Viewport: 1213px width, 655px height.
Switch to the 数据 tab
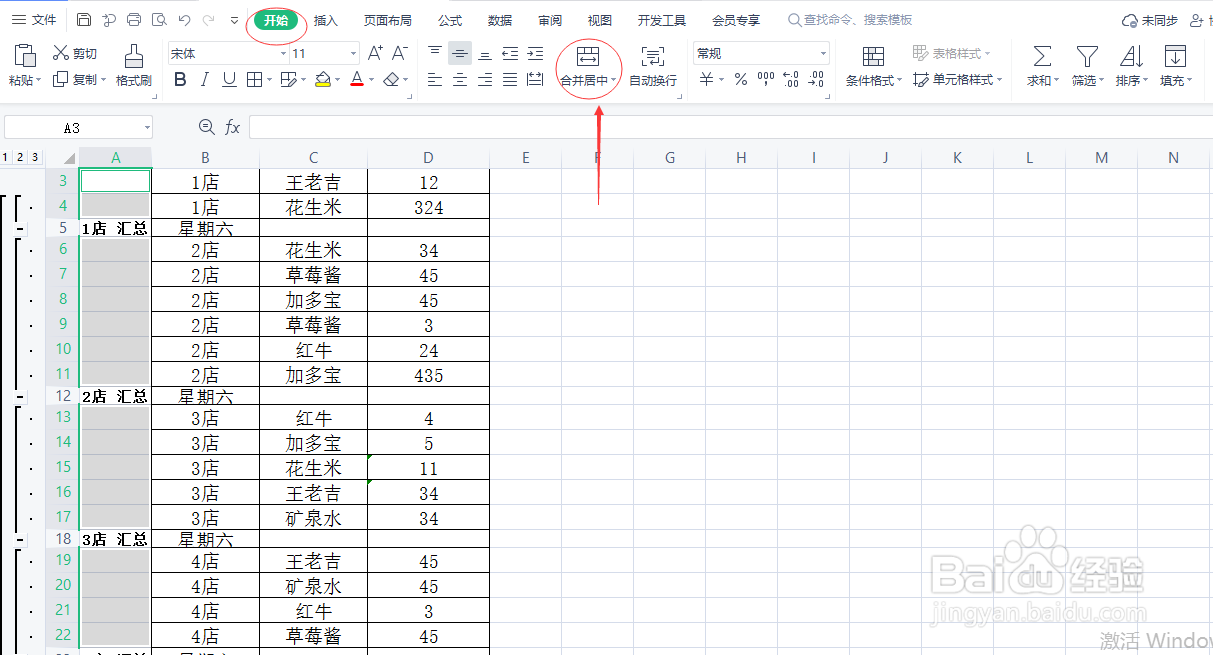coord(500,20)
